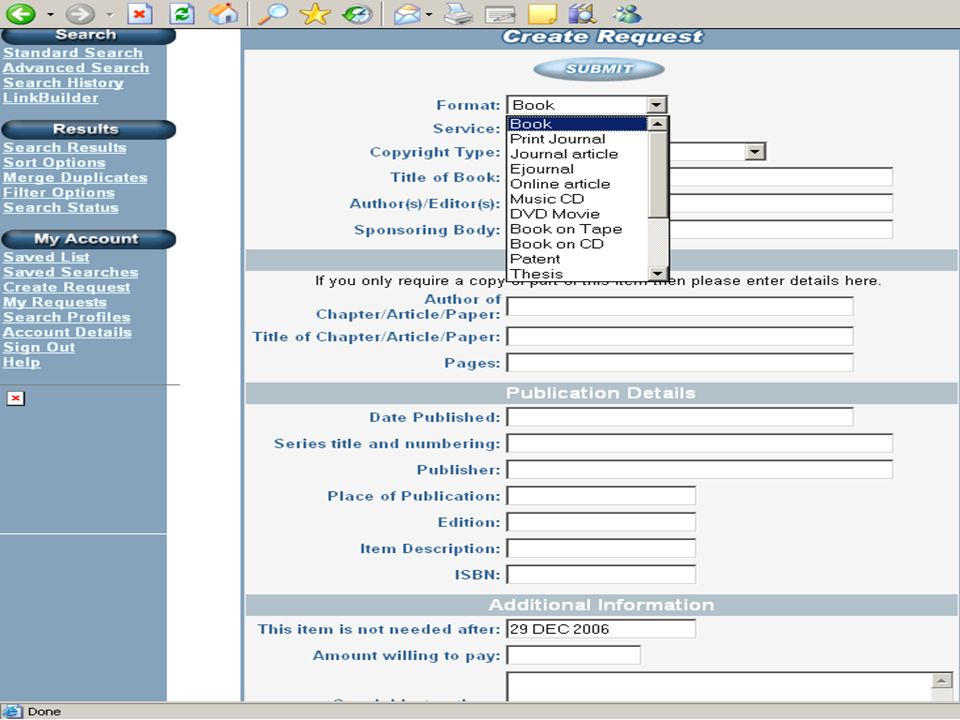
Task: Choose Book on CD option
Action: click(577, 244)
